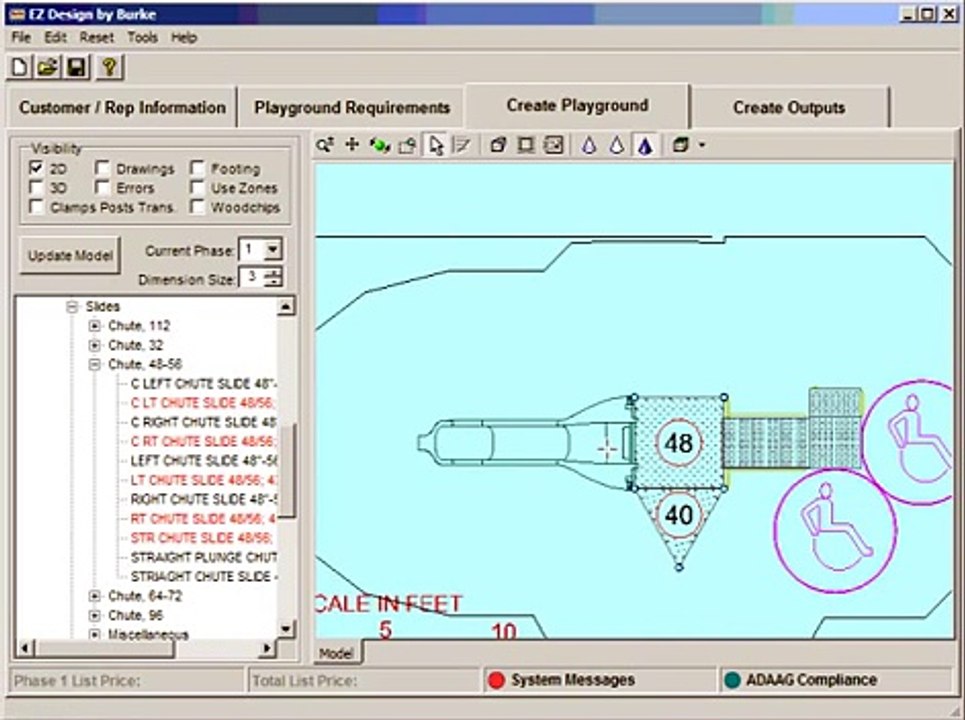Select the Pan cross-arrows tool
Viewport: 965px width, 720px height.
point(352,145)
